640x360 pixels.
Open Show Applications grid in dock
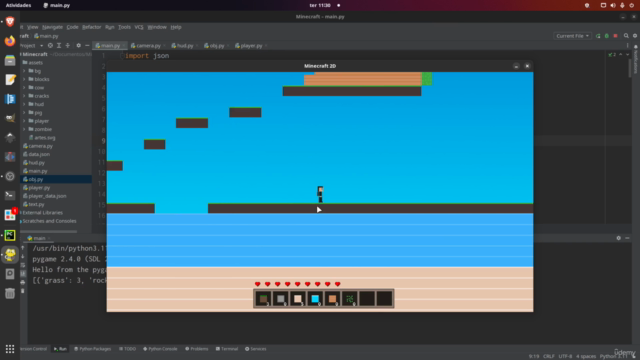tap(10, 349)
